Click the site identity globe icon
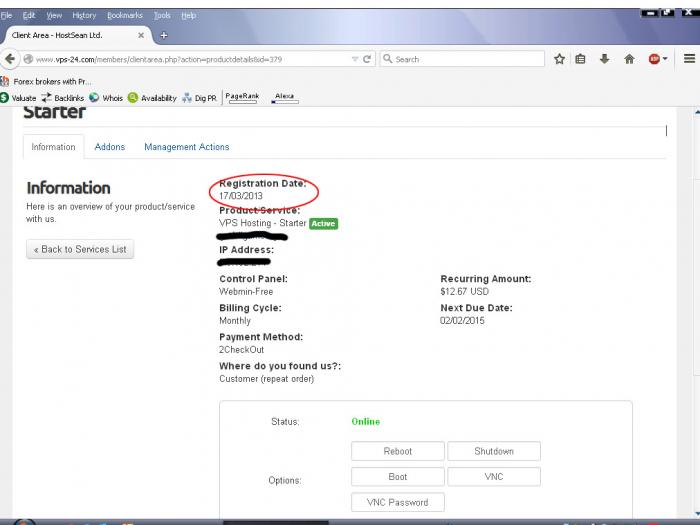Image resolution: width=700 pixels, height=525 pixels. point(28,59)
